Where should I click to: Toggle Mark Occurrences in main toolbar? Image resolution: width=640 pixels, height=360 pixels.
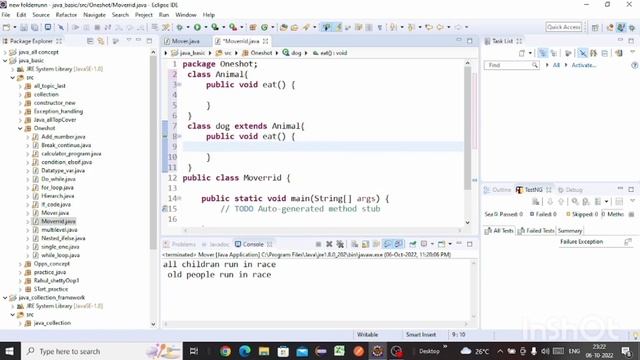pos(338,27)
